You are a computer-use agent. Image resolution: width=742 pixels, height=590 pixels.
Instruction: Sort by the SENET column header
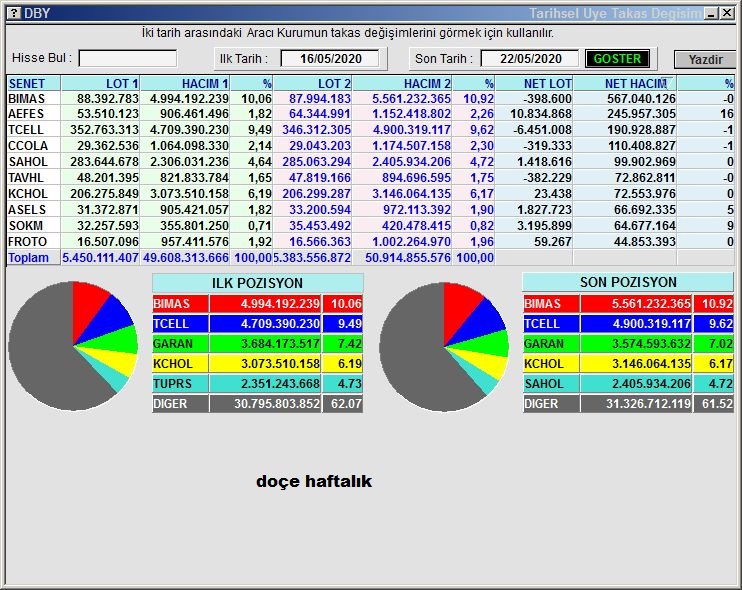click(x=34, y=83)
